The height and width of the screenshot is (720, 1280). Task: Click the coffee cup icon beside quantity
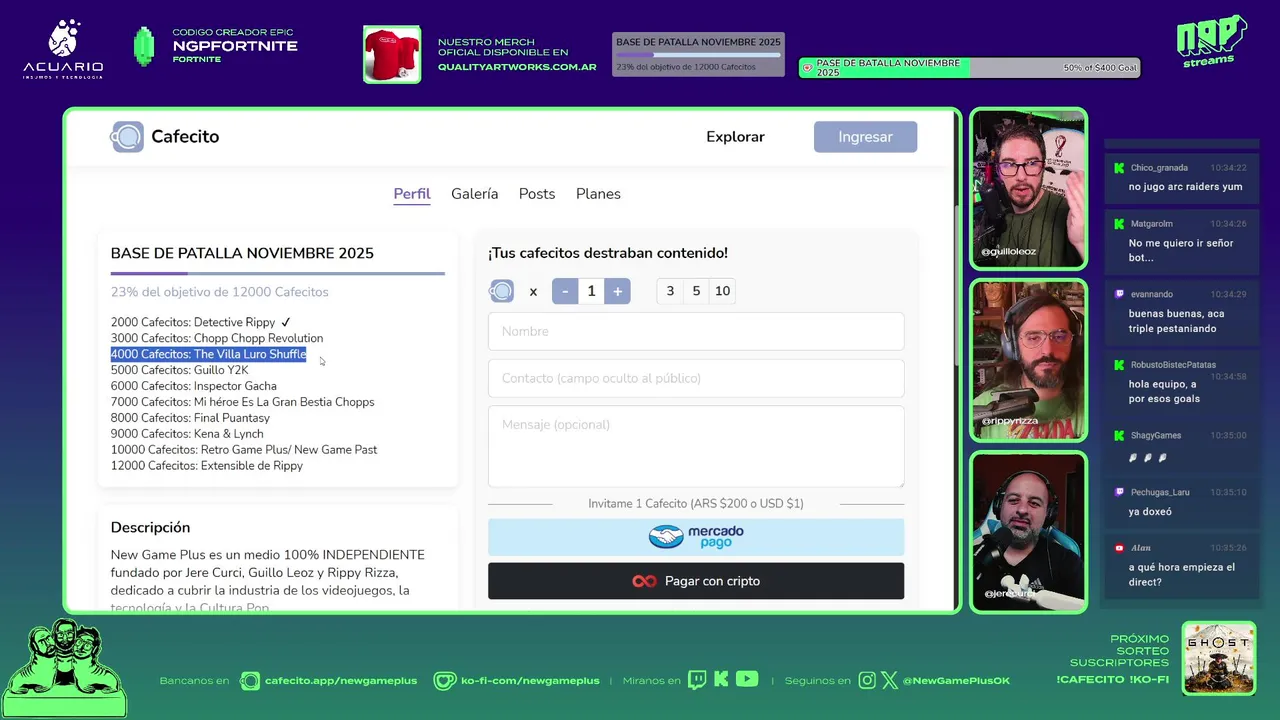pyautogui.click(x=502, y=291)
